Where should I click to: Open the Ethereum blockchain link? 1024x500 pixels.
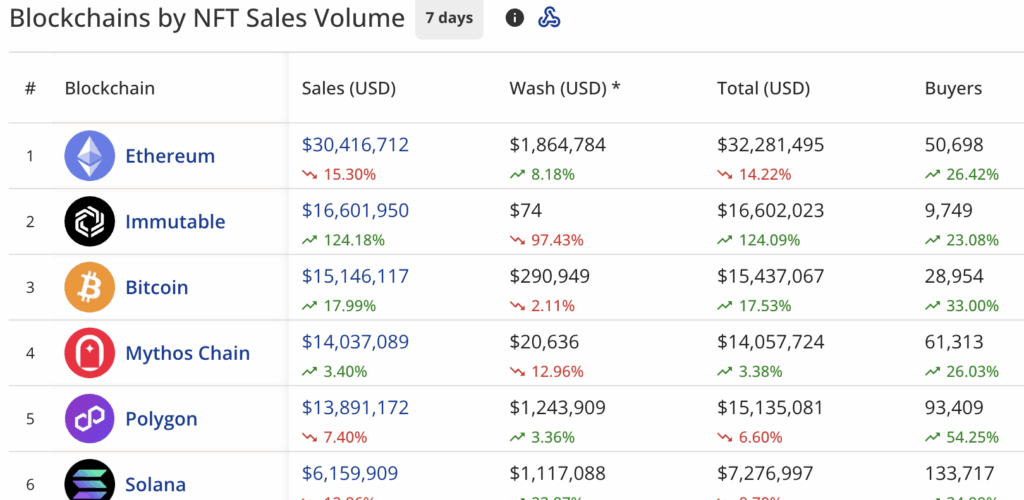point(170,156)
